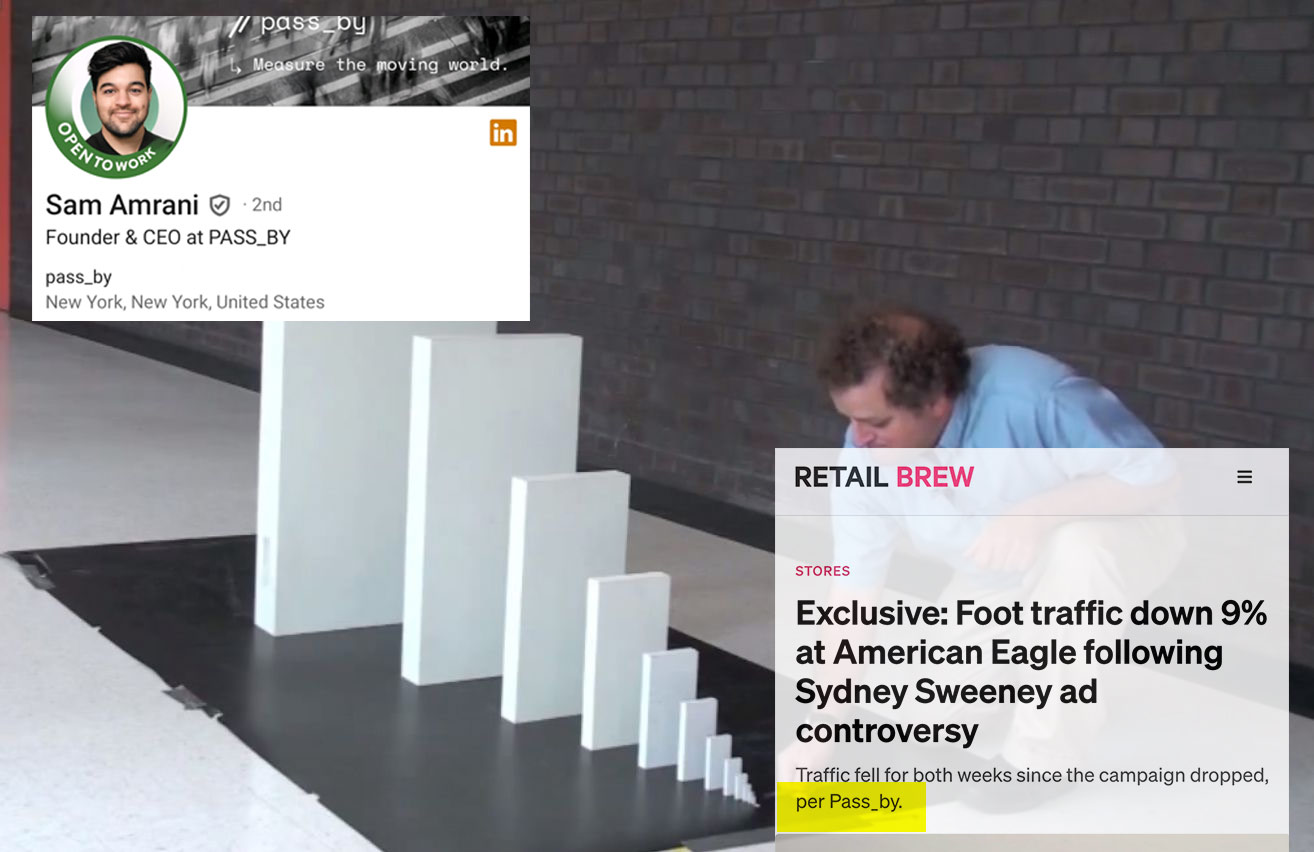Click the New York, United States location text
The height and width of the screenshot is (852, 1314).
[185, 302]
